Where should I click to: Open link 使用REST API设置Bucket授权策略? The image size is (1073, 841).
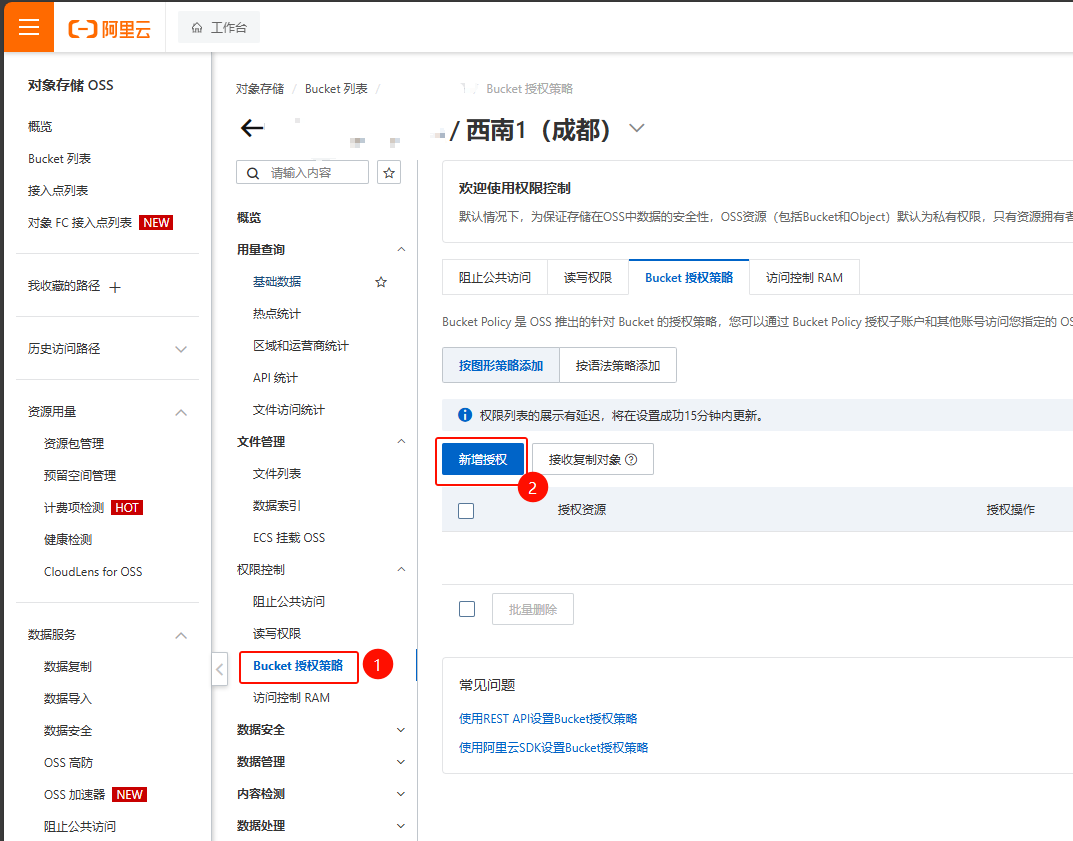(548, 719)
